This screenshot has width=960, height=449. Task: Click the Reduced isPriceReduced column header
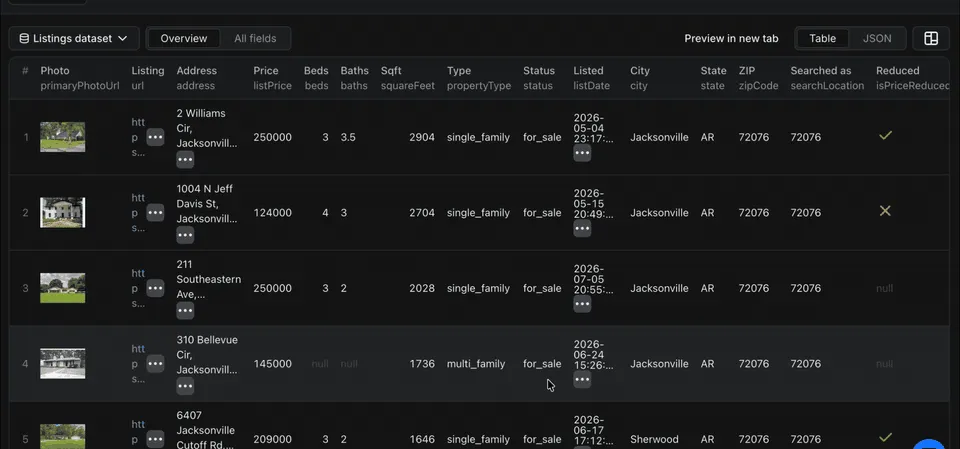click(x=912, y=78)
